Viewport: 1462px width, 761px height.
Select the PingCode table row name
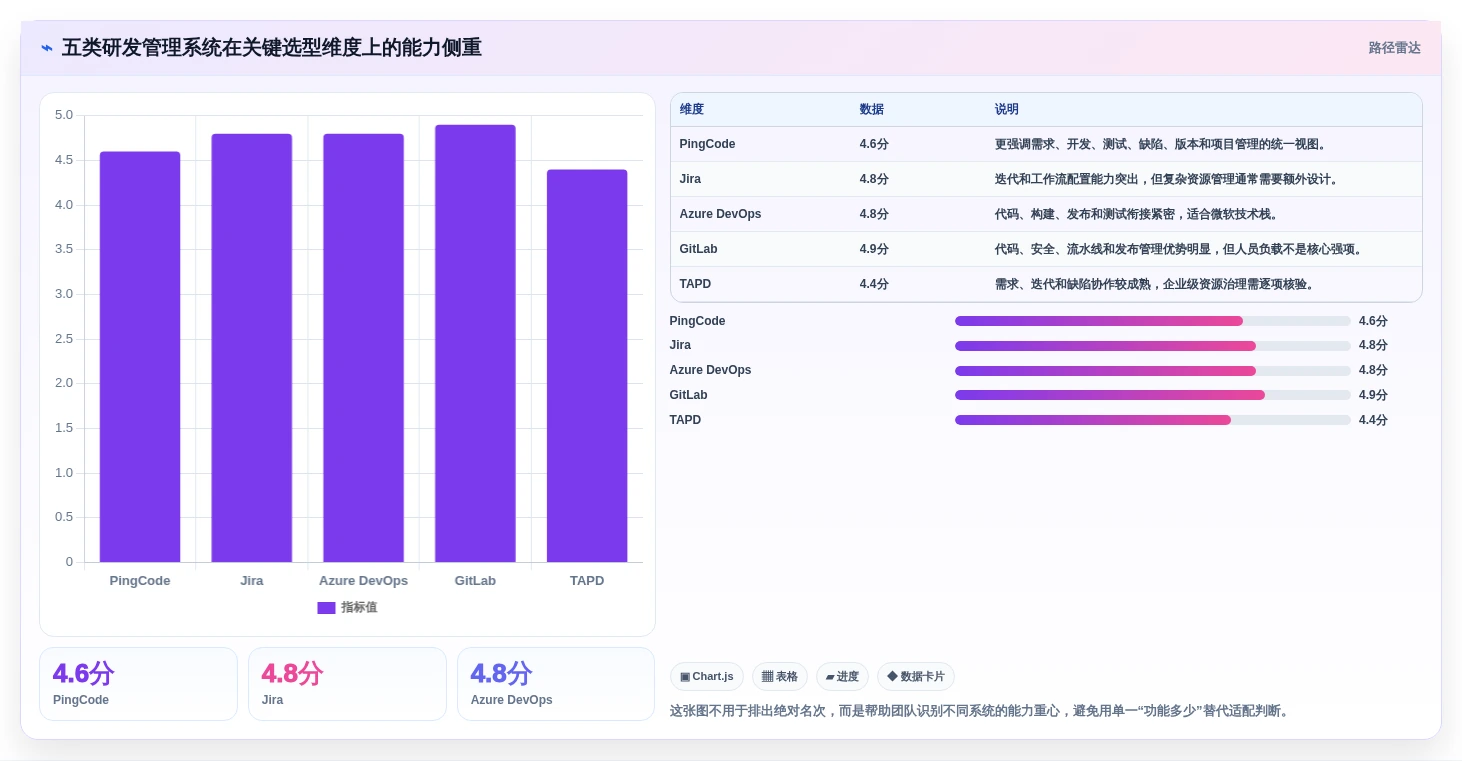(707, 144)
